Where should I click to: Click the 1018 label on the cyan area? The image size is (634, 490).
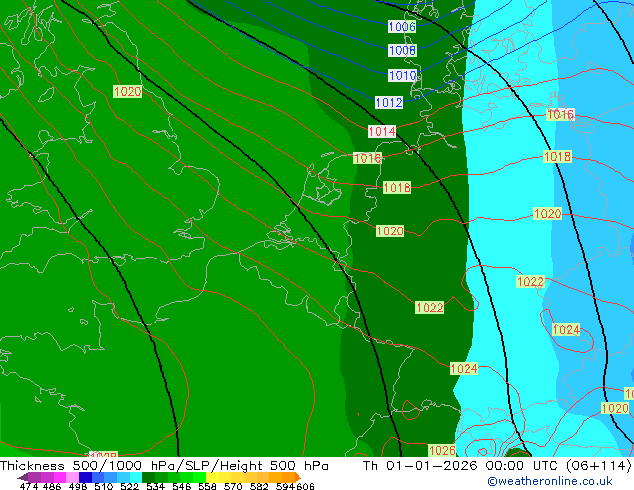click(557, 156)
